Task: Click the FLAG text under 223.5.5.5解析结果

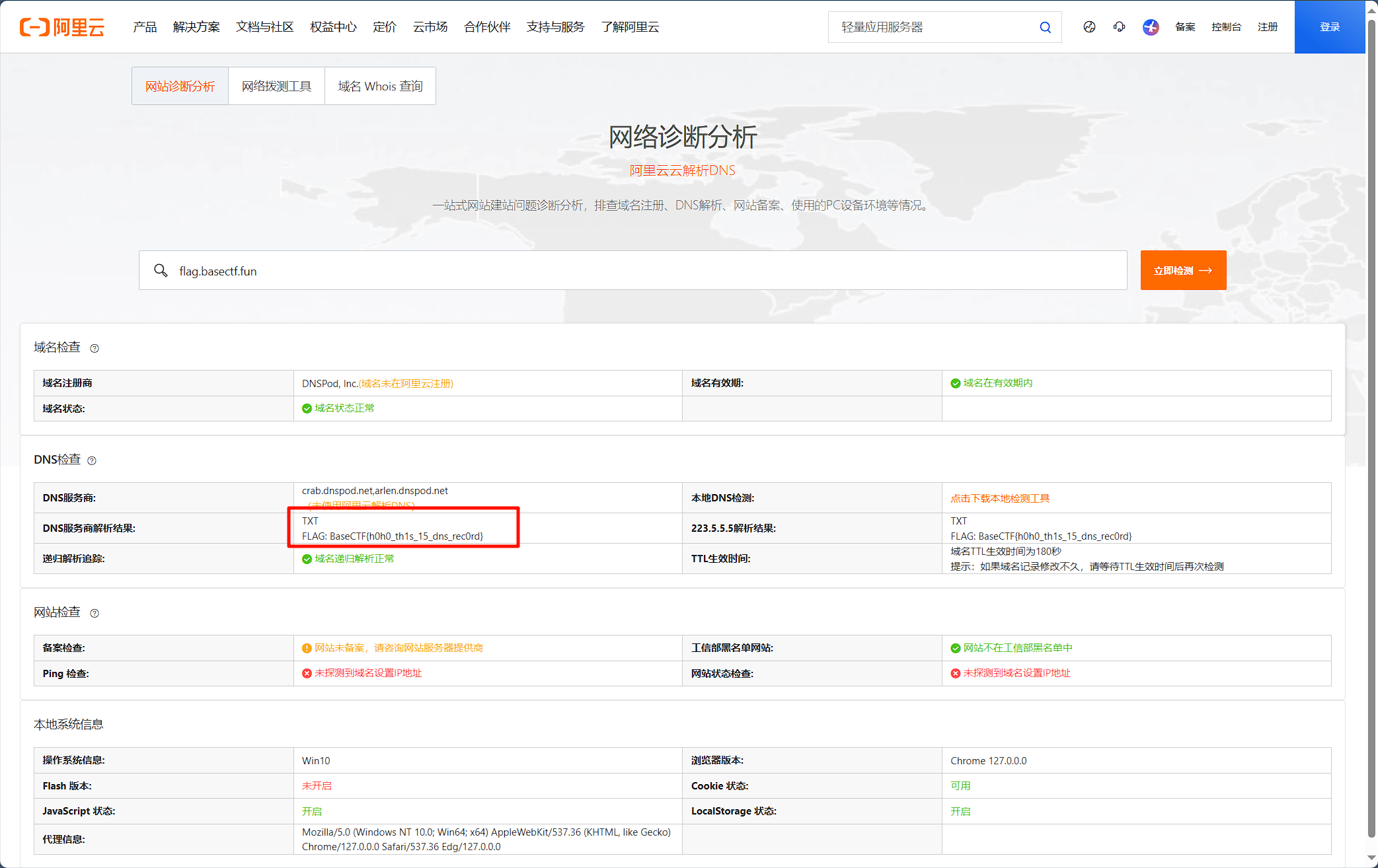Action: click(x=1041, y=536)
